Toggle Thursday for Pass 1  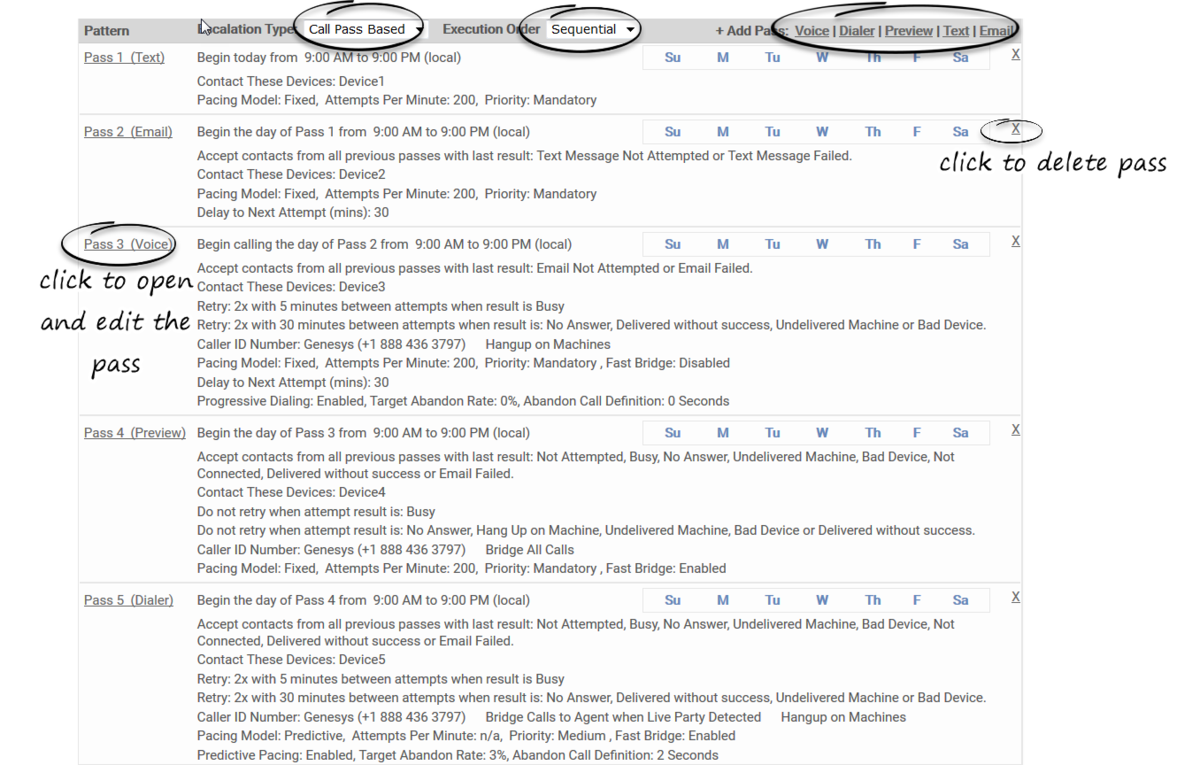(873, 58)
